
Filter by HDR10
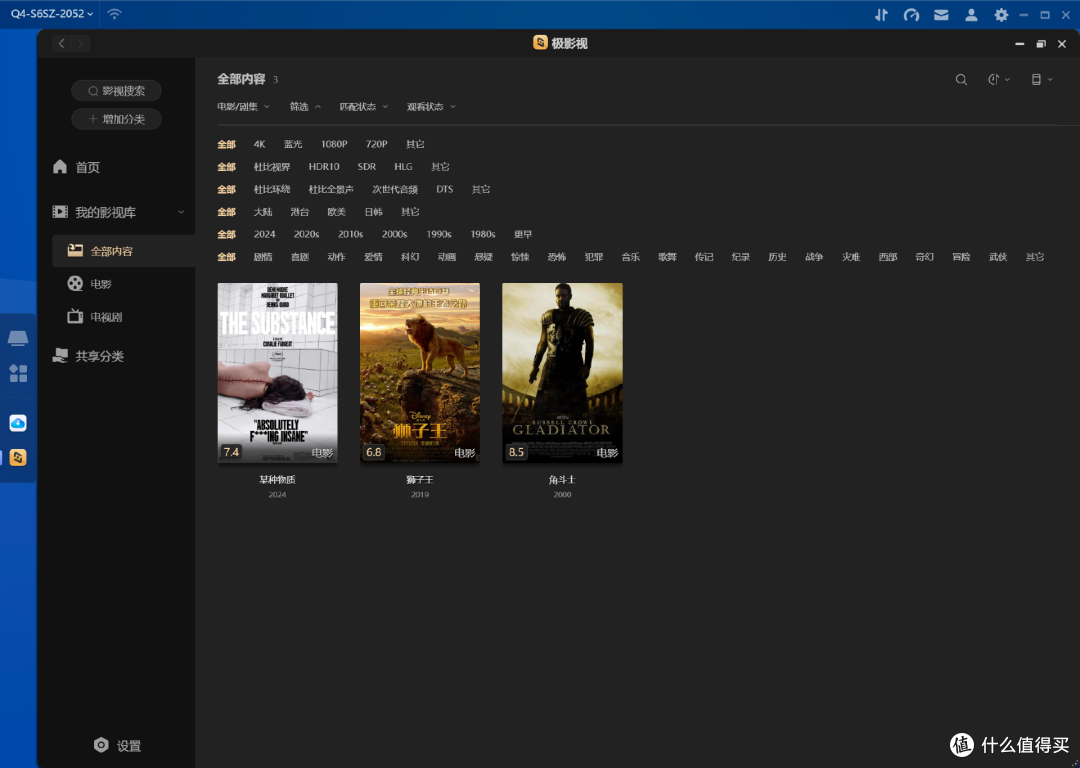[324, 167]
